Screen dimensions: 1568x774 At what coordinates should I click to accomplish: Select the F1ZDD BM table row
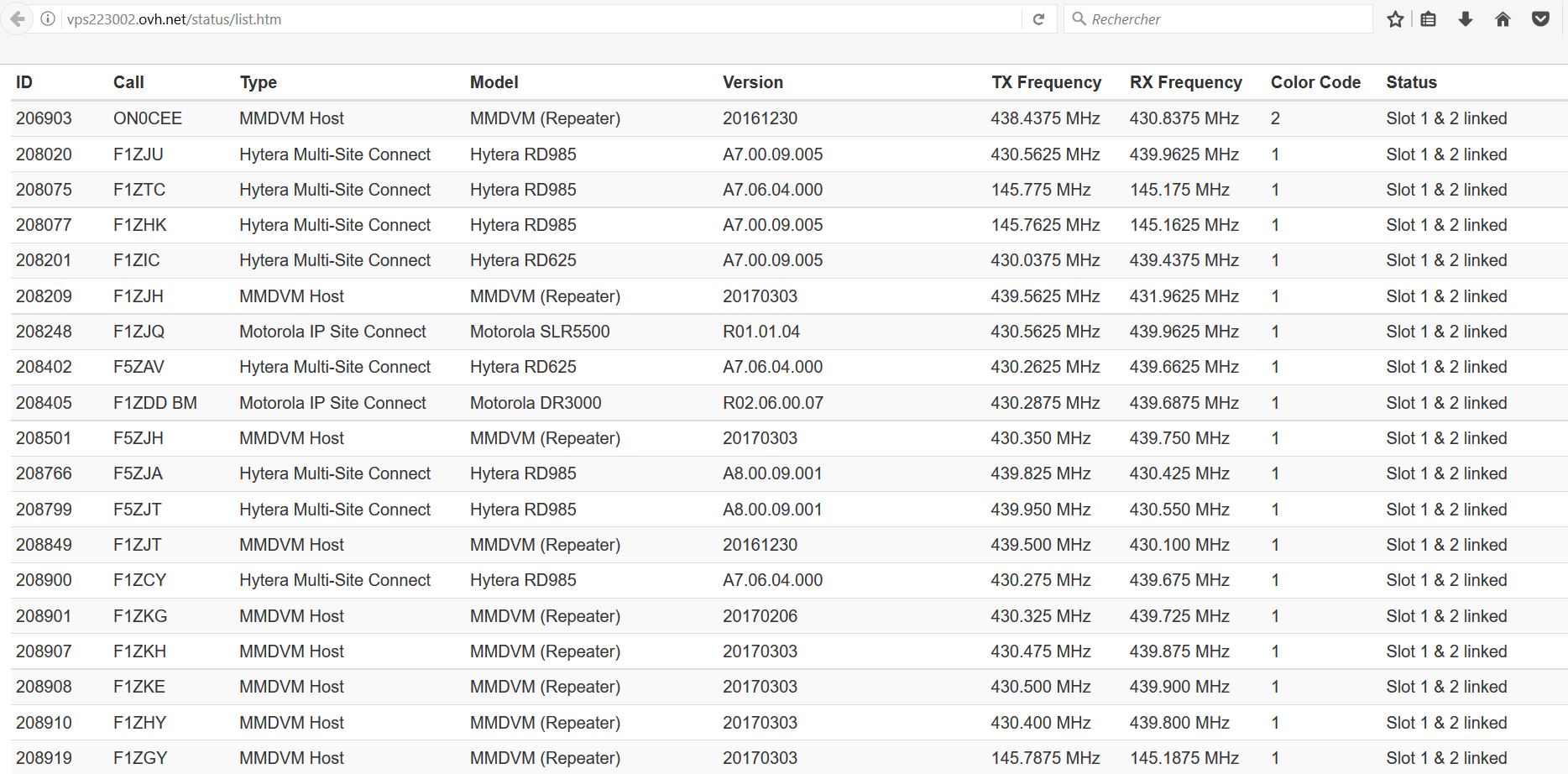point(789,403)
